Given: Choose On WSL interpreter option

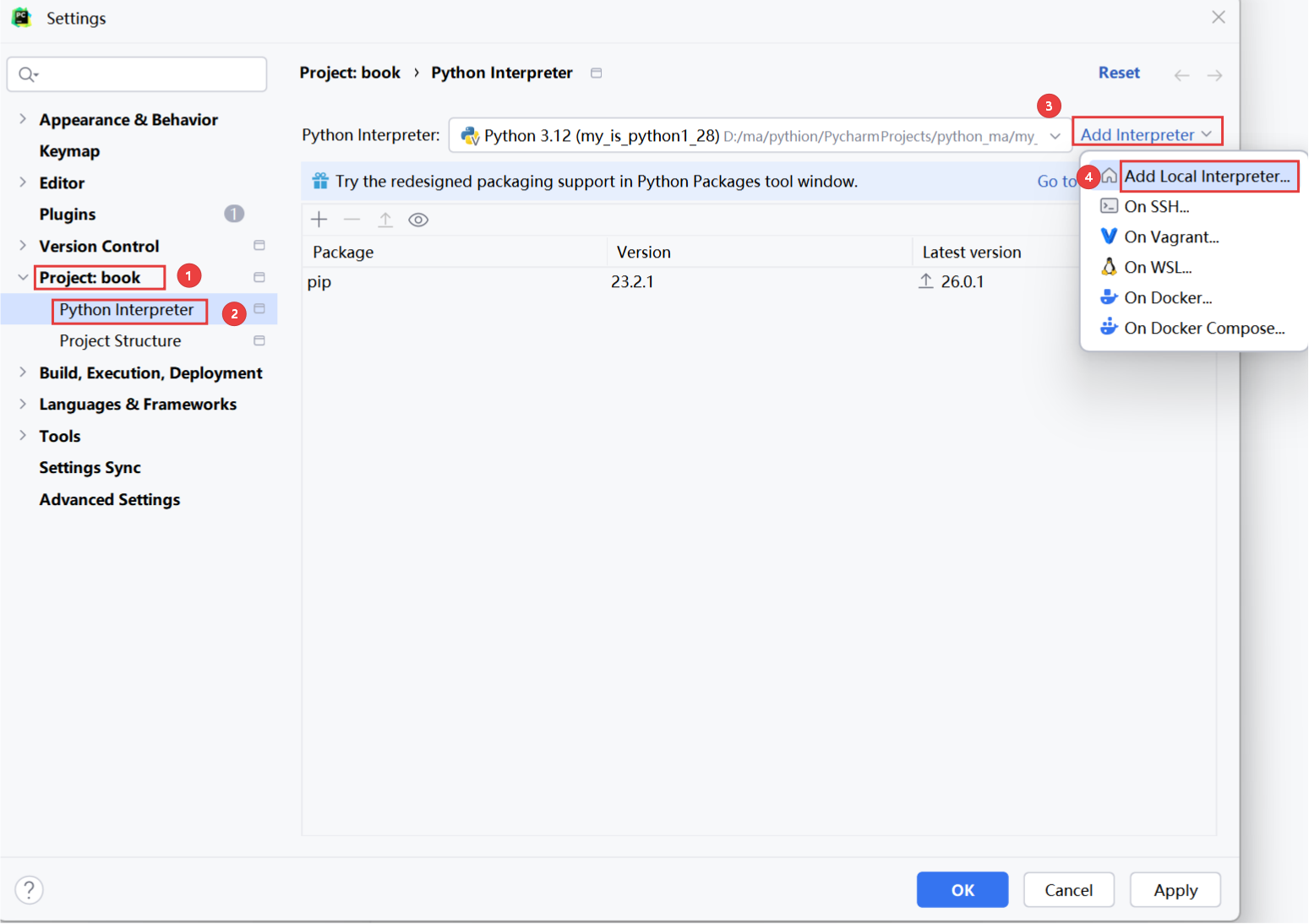Looking at the screenshot, I should (1157, 267).
